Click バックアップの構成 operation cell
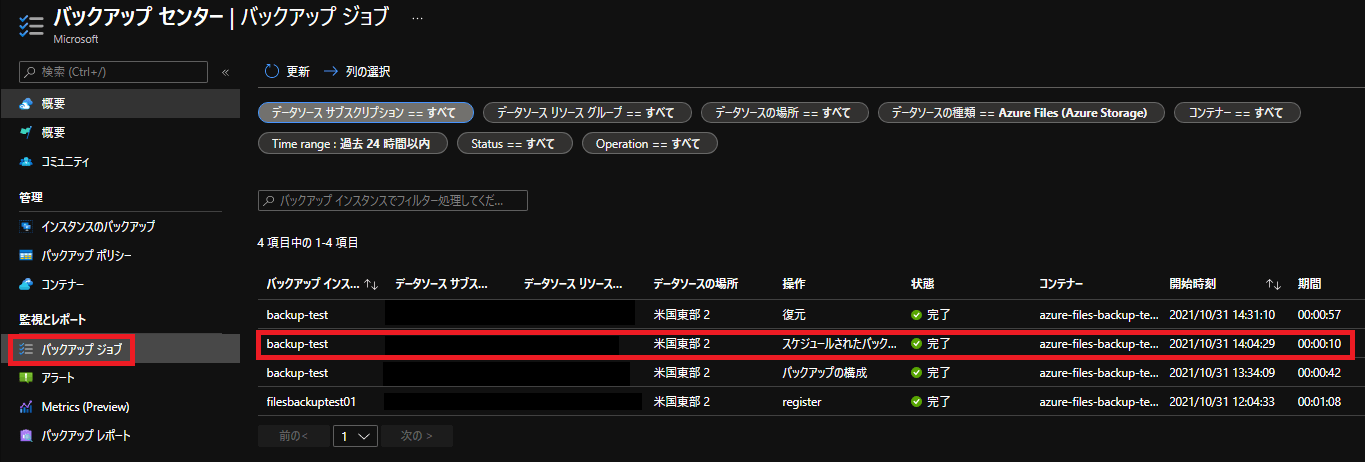 [825, 373]
